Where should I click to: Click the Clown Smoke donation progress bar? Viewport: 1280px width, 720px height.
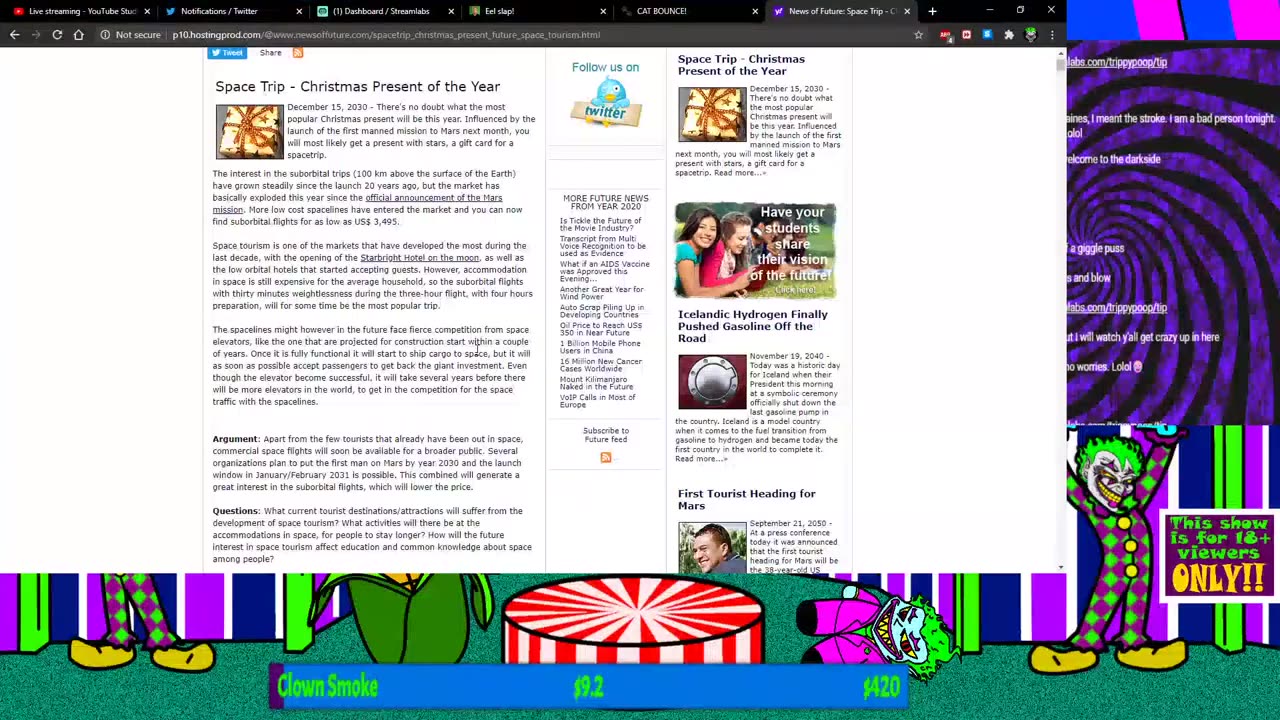[589, 687]
